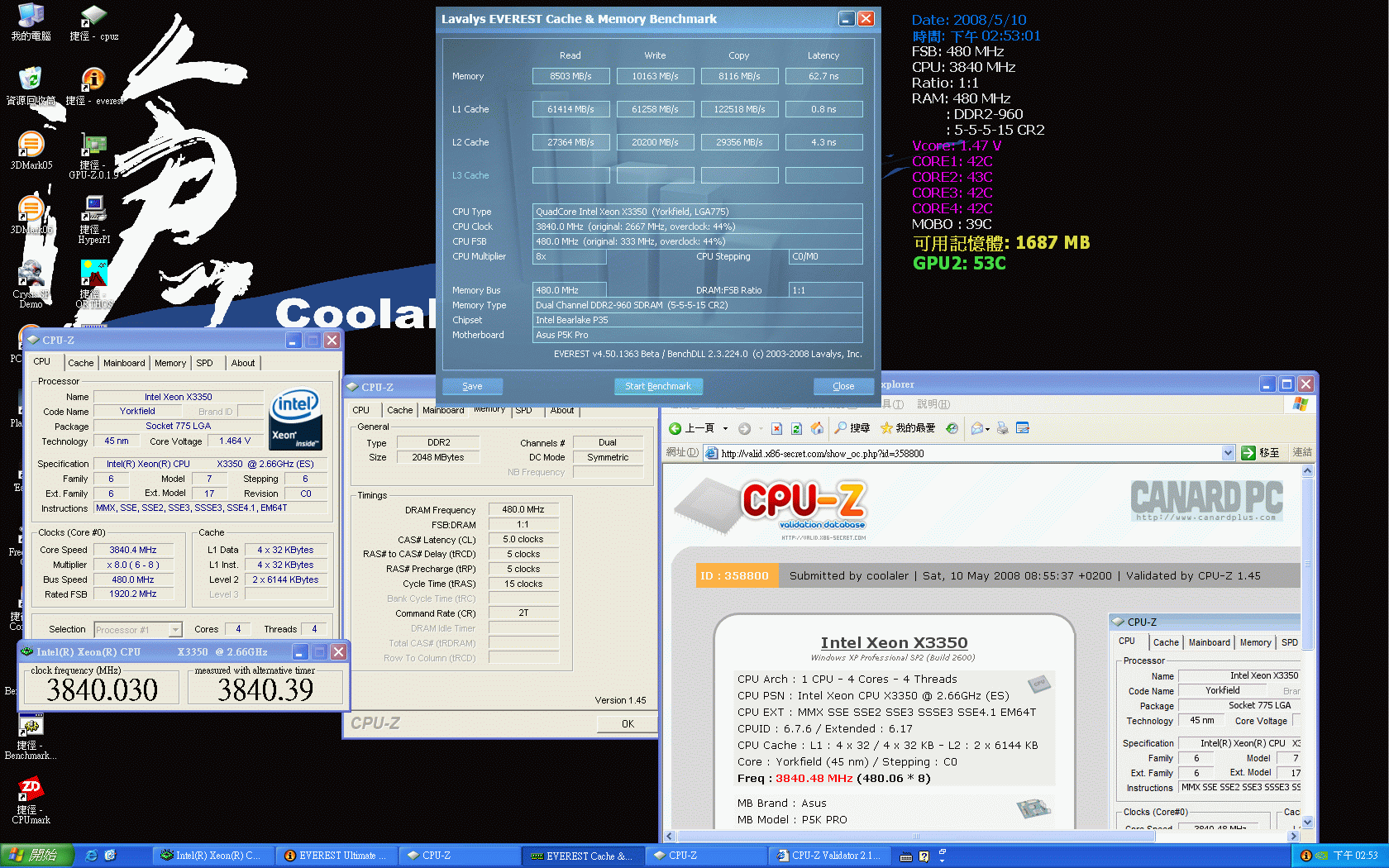Open Back button history dropdown arrow
This screenshot has height=868, width=1389.
725,428
